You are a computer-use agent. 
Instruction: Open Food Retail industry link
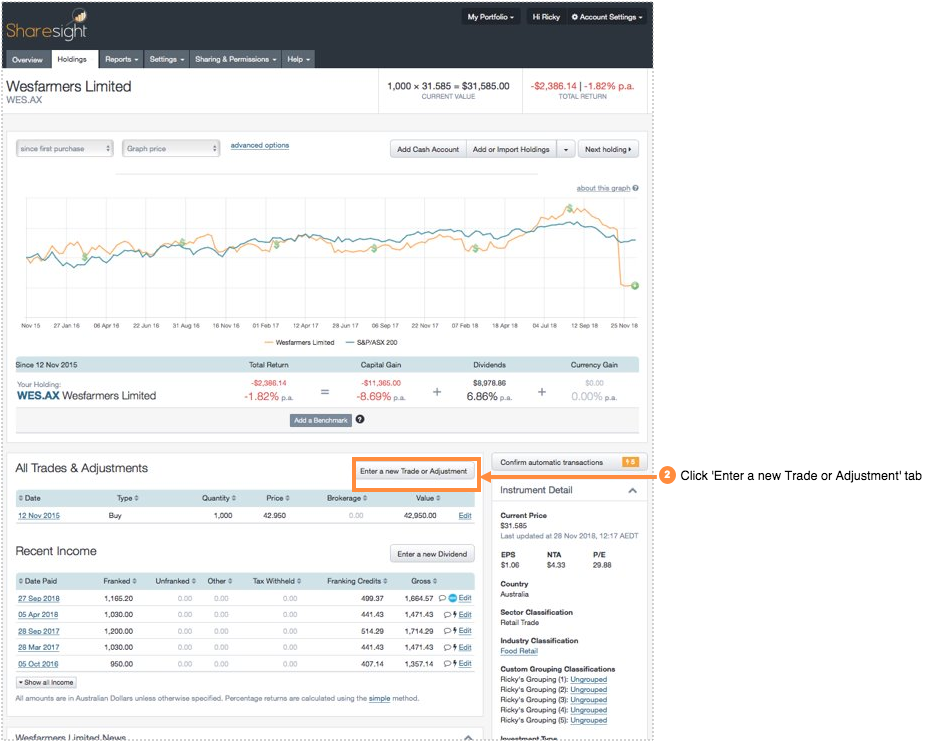pyautogui.click(x=519, y=651)
